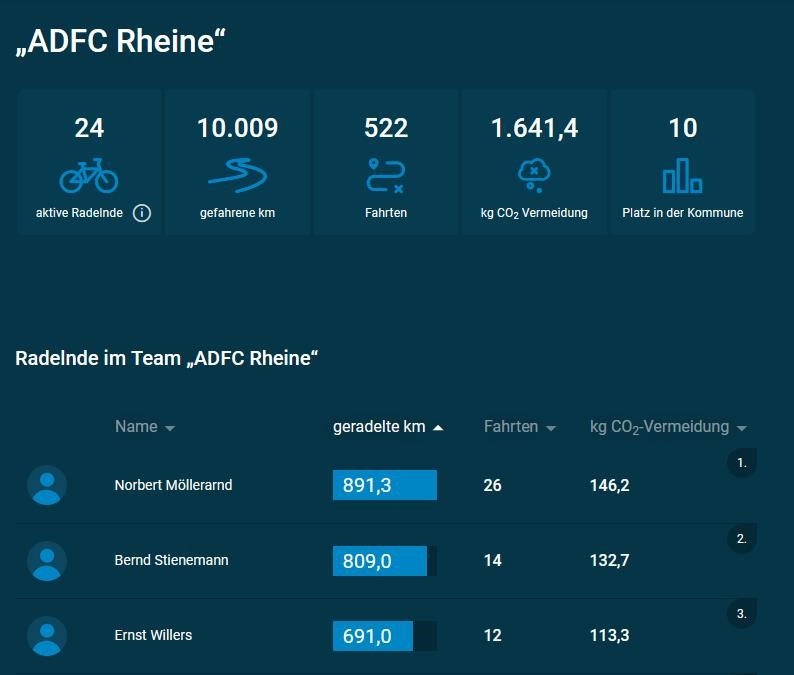794x675 pixels.
Task: Click the rank 1. badge
Action: point(742,463)
